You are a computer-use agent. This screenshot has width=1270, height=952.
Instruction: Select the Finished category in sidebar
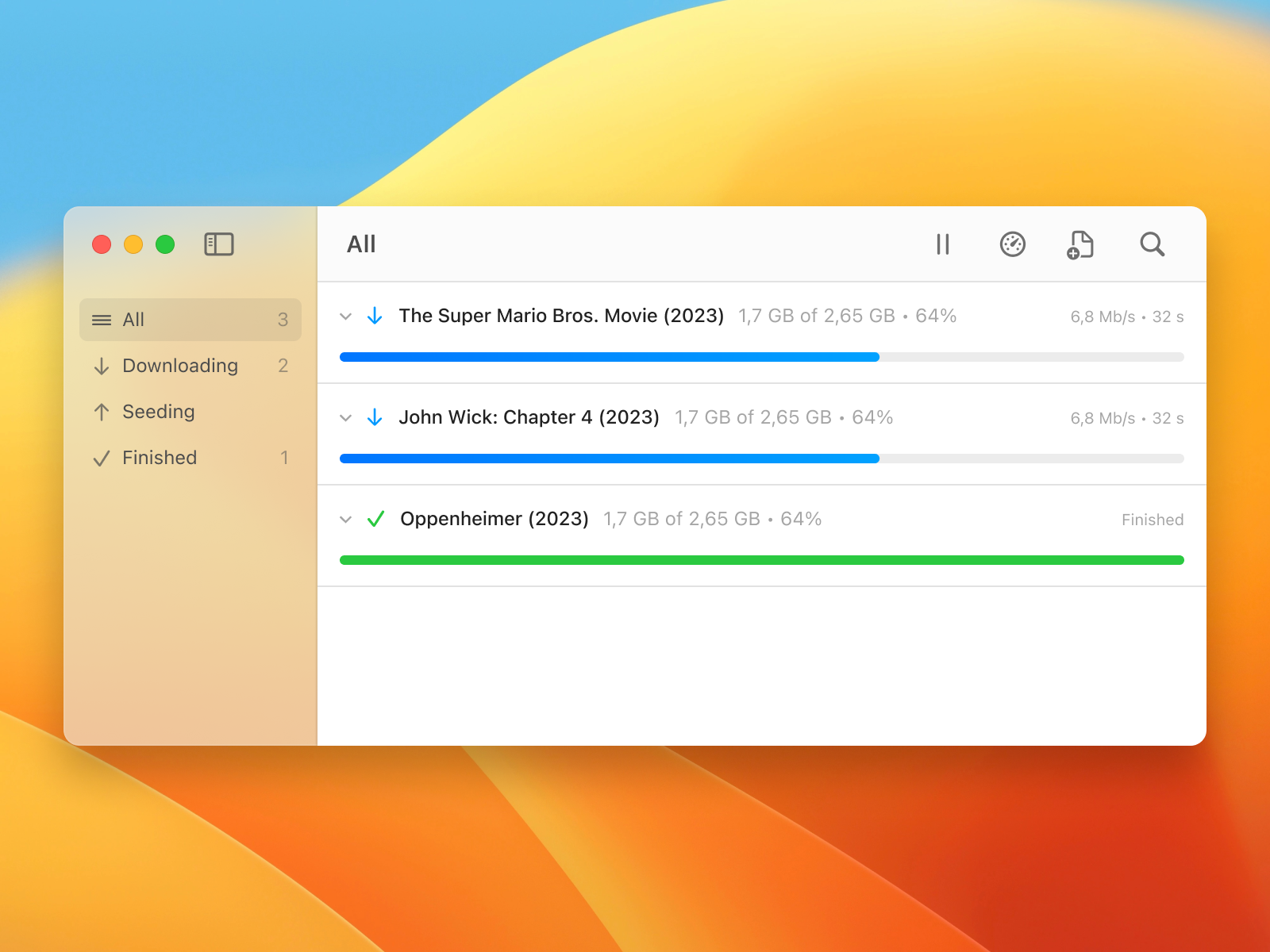coord(190,458)
